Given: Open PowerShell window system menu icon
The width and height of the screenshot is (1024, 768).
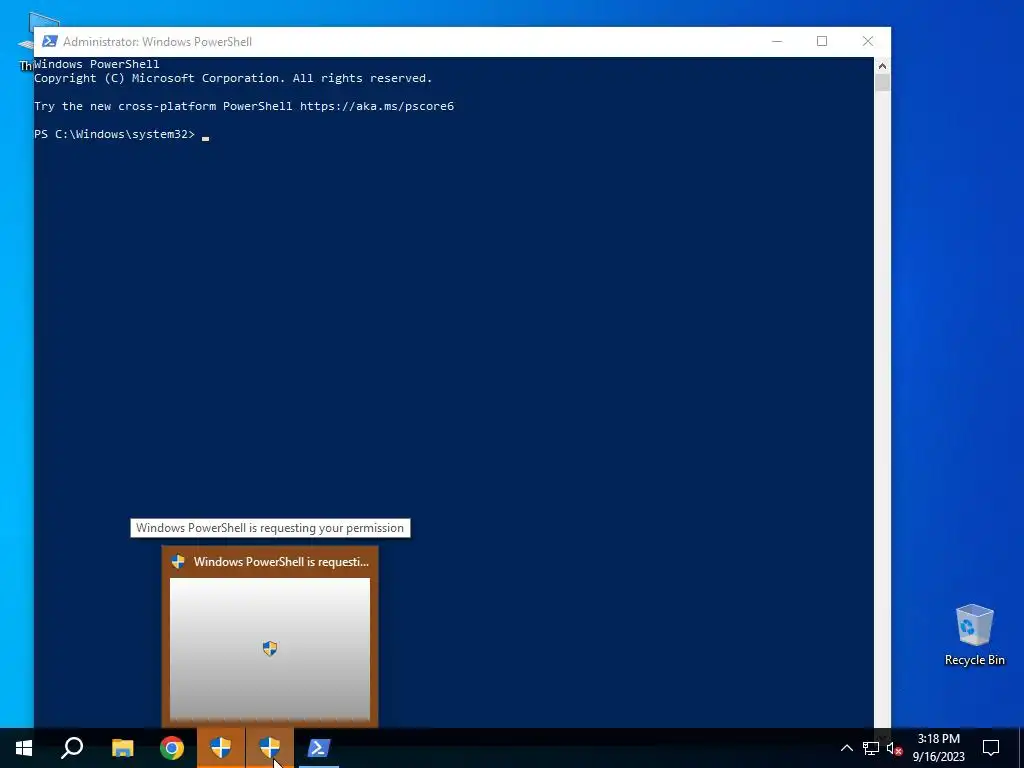Looking at the screenshot, I should pyautogui.click(x=50, y=42).
